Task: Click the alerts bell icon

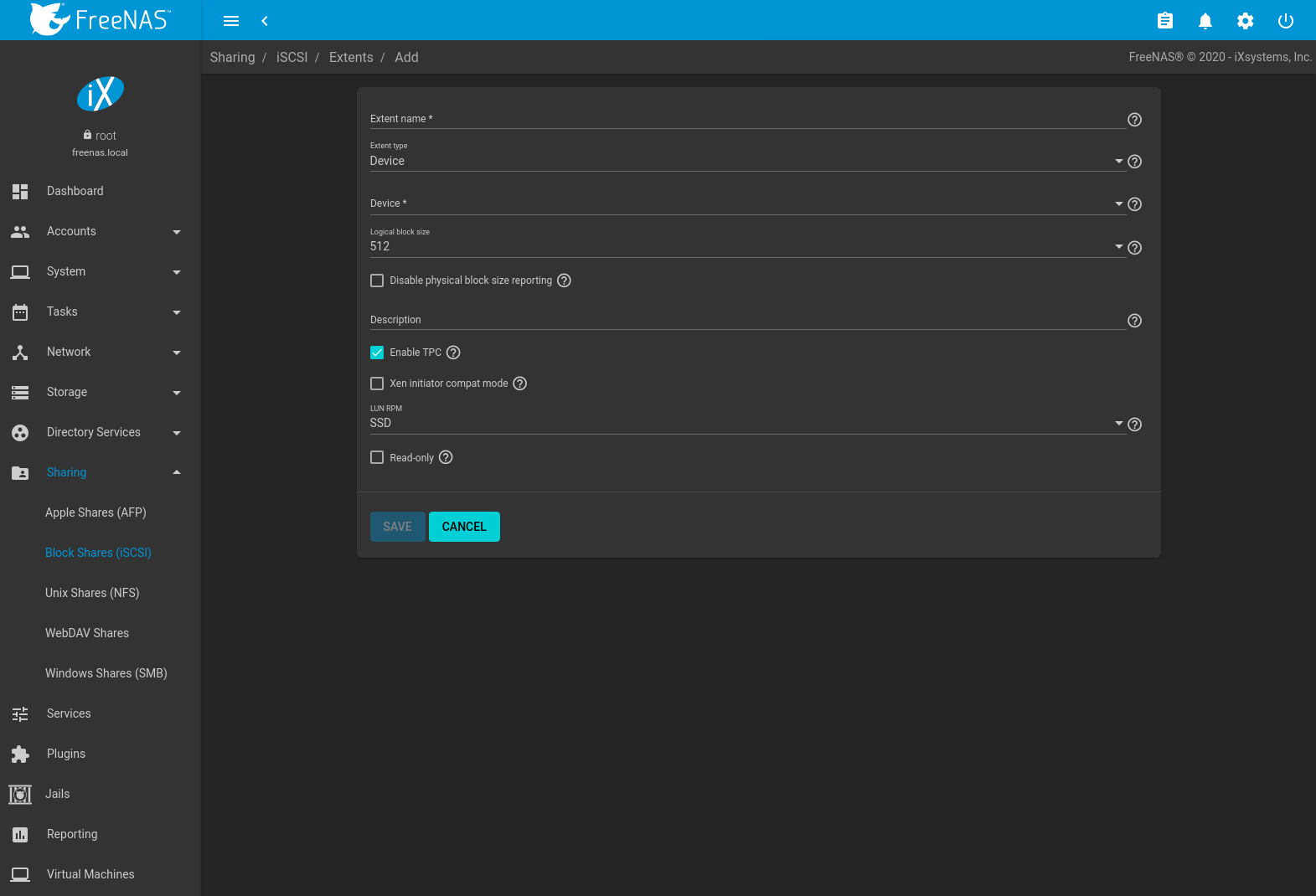Action: [x=1205, y=21]
